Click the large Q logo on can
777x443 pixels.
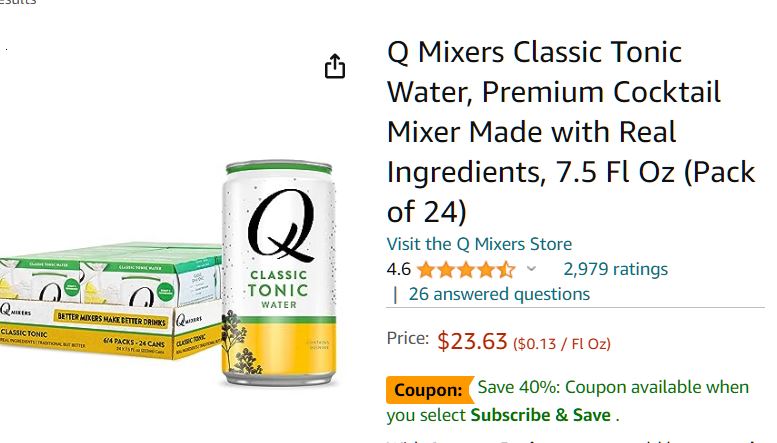click(281, 225)
